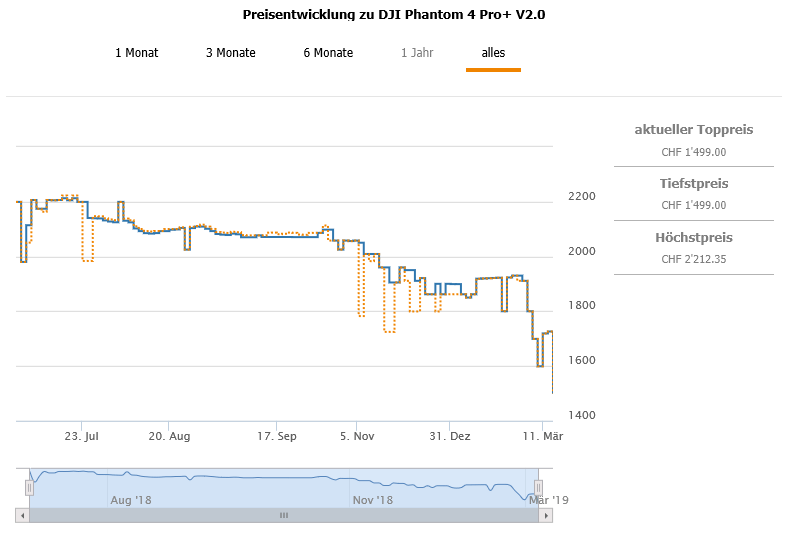Screen dimensions: 787x535
Task: Click the Aug '18 navigator label
Action: click(x=132, y=499)
